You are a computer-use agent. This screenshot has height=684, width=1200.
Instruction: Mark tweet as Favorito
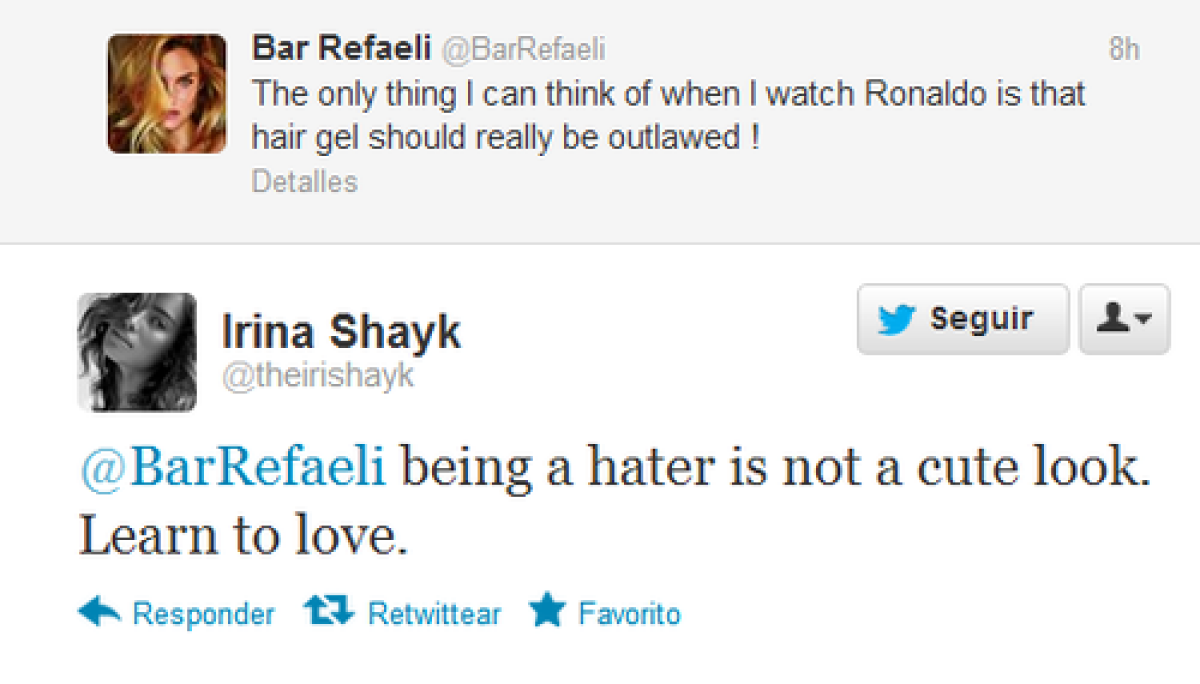pyautogui.click(x=629, y=613)
